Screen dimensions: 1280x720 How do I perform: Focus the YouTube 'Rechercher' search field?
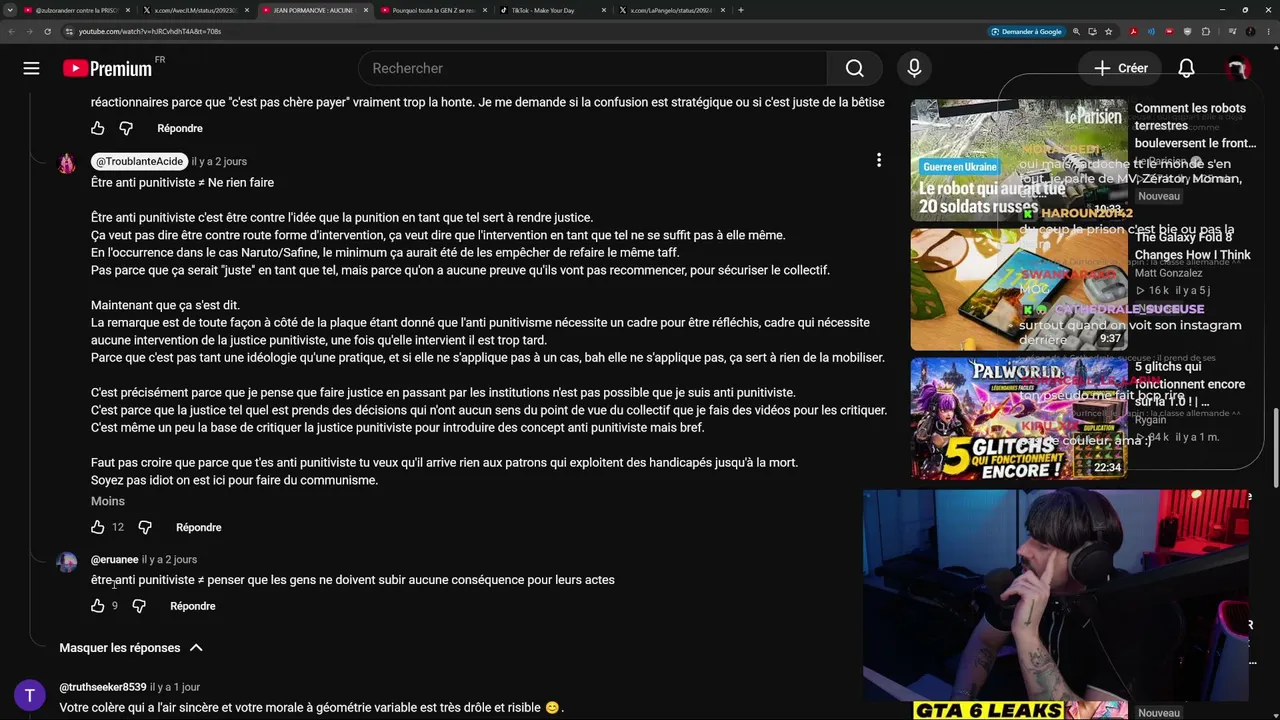point(592,68)
